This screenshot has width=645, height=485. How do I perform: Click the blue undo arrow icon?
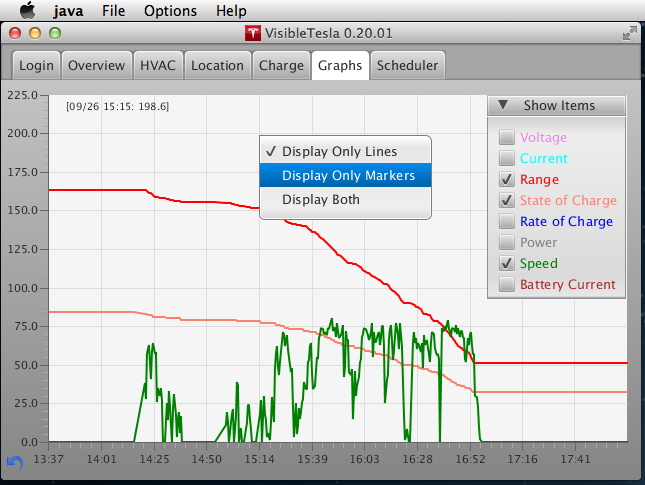pos(15,463)
